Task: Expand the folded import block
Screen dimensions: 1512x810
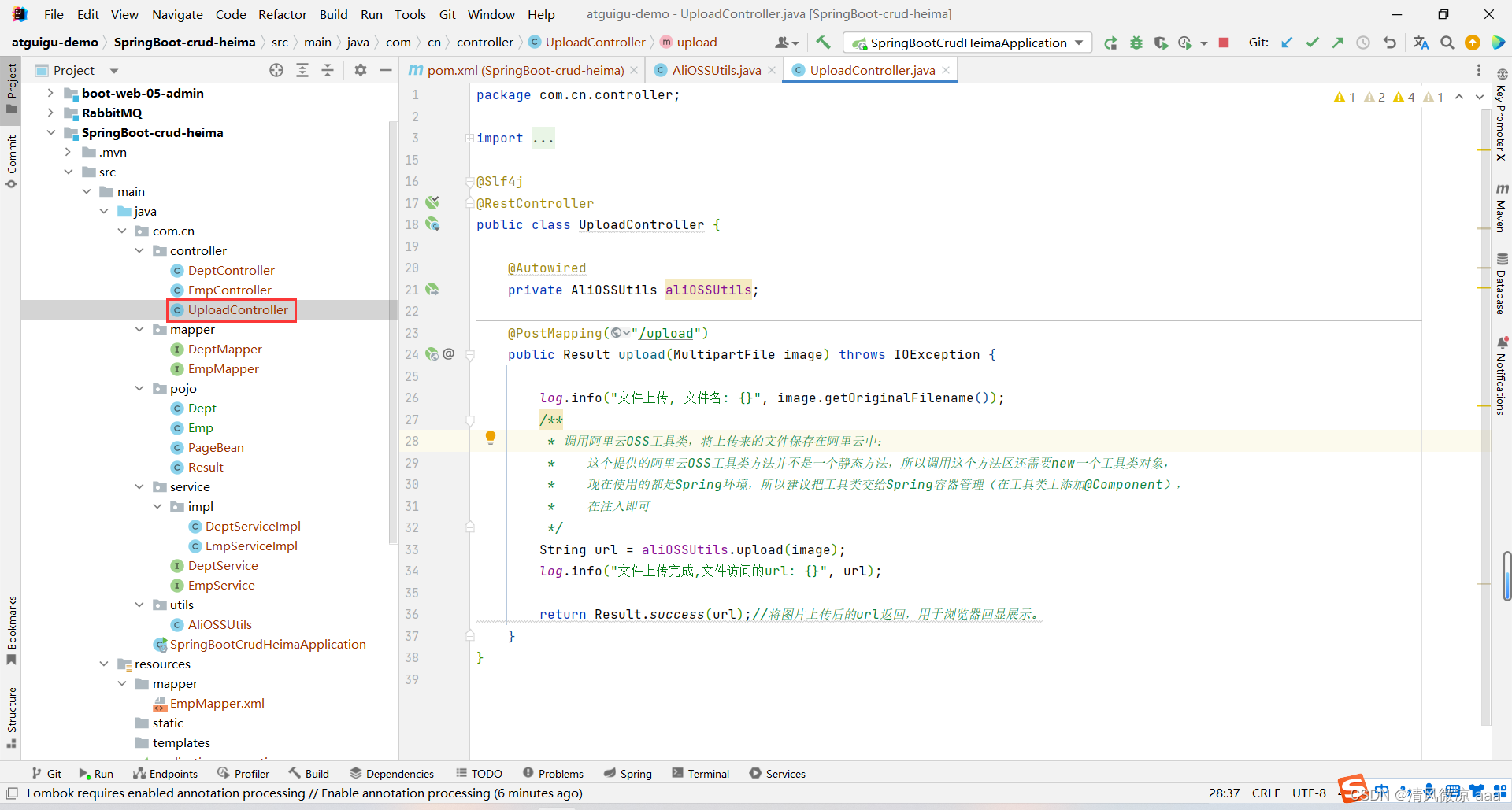Action: coord(469,139)
